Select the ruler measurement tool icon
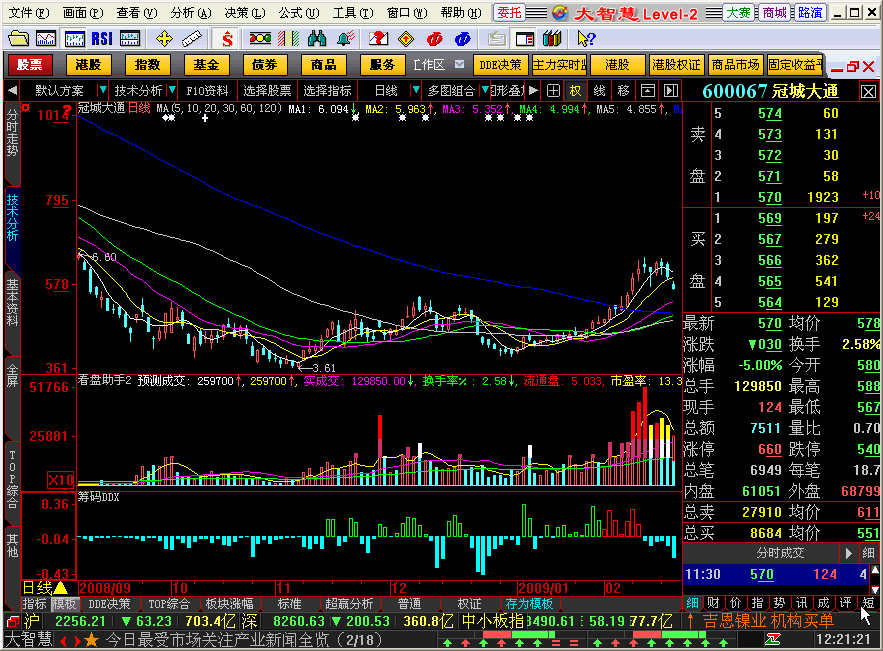Viewport: 883px width, 651px height. click(x=191, y=38)
